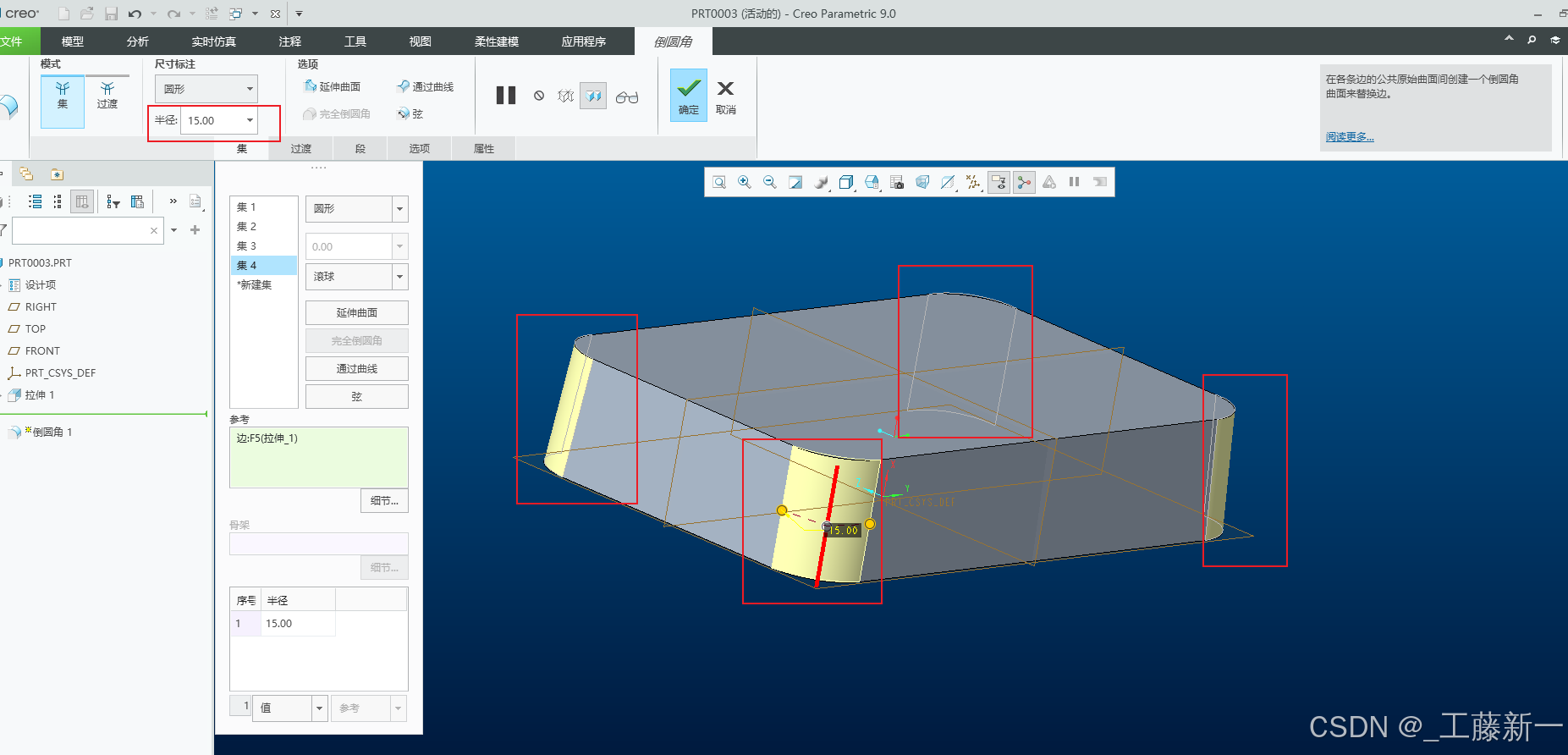Open the display style shaded sphere icon
The width and height of the screenshot is (1568, 755).
(x=821, y=182)
